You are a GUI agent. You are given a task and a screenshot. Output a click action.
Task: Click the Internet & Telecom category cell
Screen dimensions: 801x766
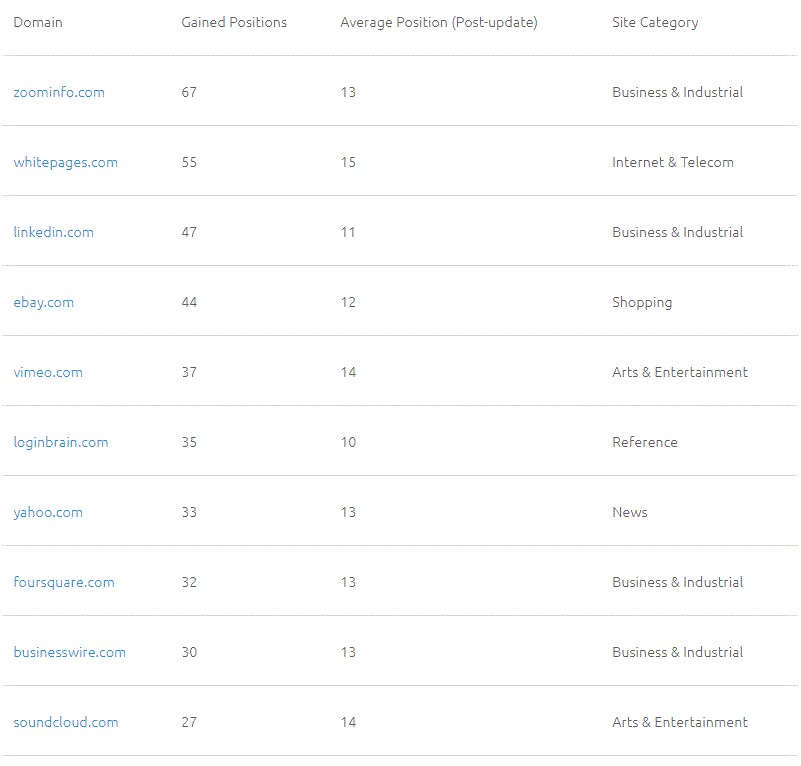tap(672, 162)
